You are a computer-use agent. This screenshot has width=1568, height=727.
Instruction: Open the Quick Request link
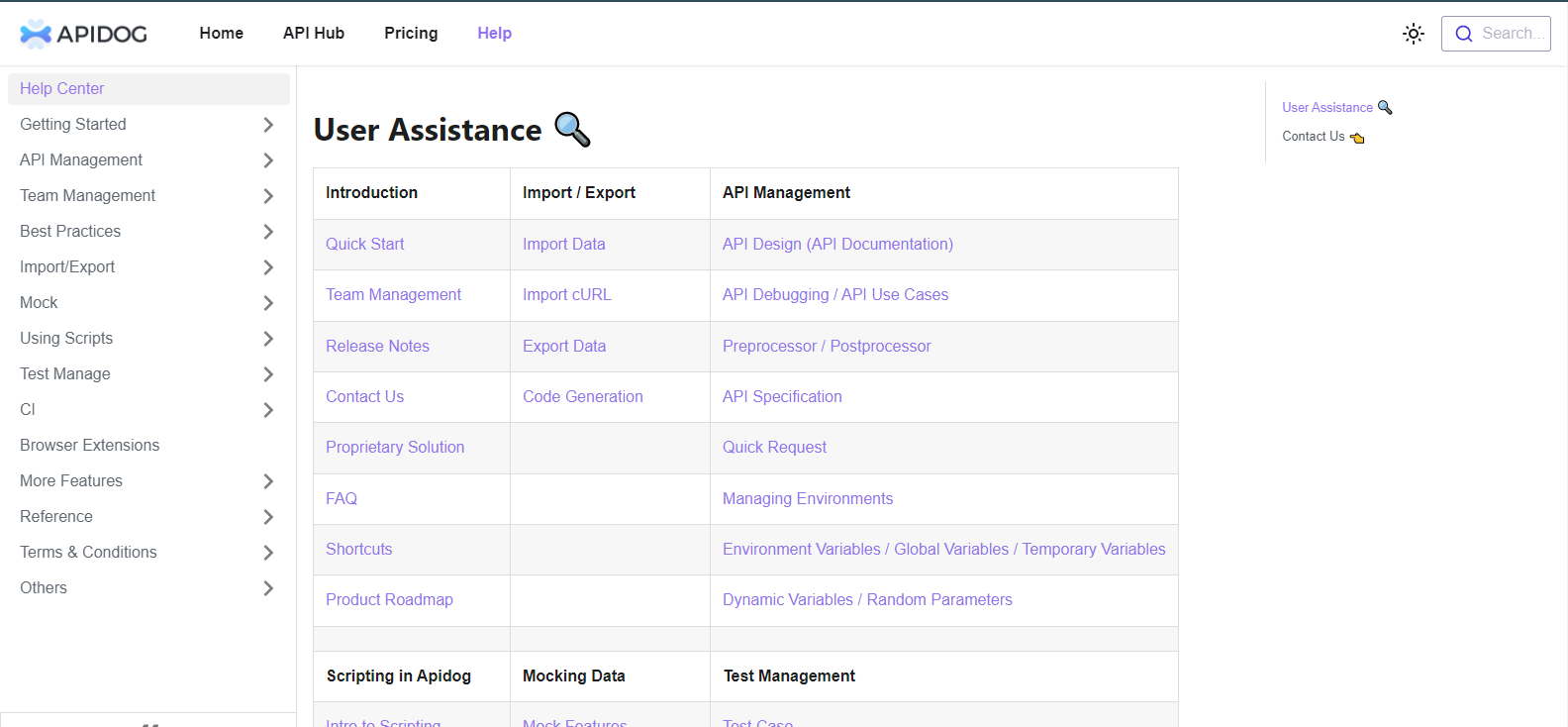pyautogui.click(x=774, y=447)
